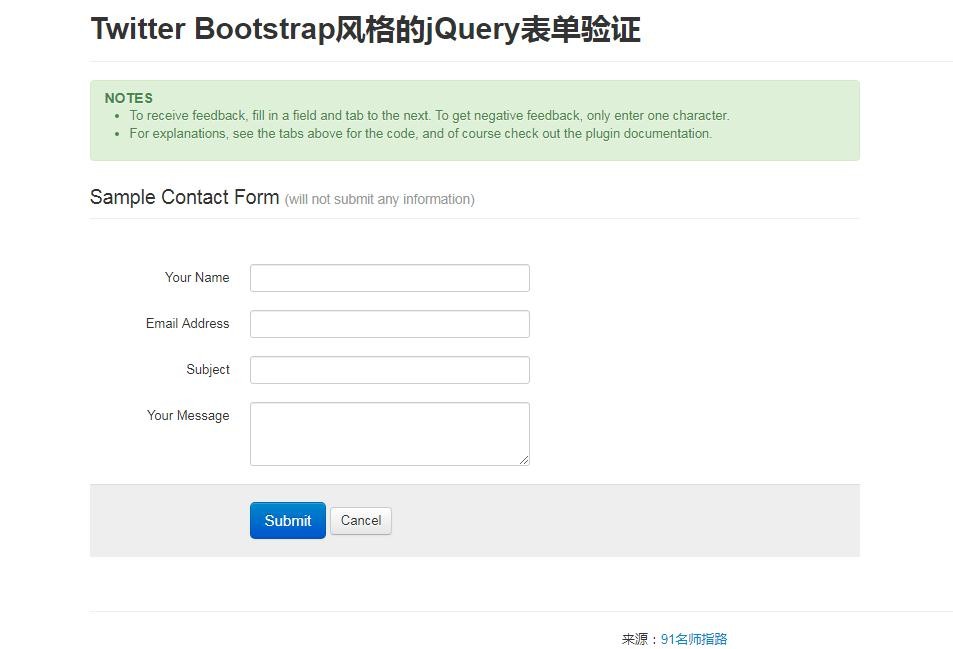Viewport: 953px width, 649px height.
Task: Click the Subject label
Action: [208, 369]
